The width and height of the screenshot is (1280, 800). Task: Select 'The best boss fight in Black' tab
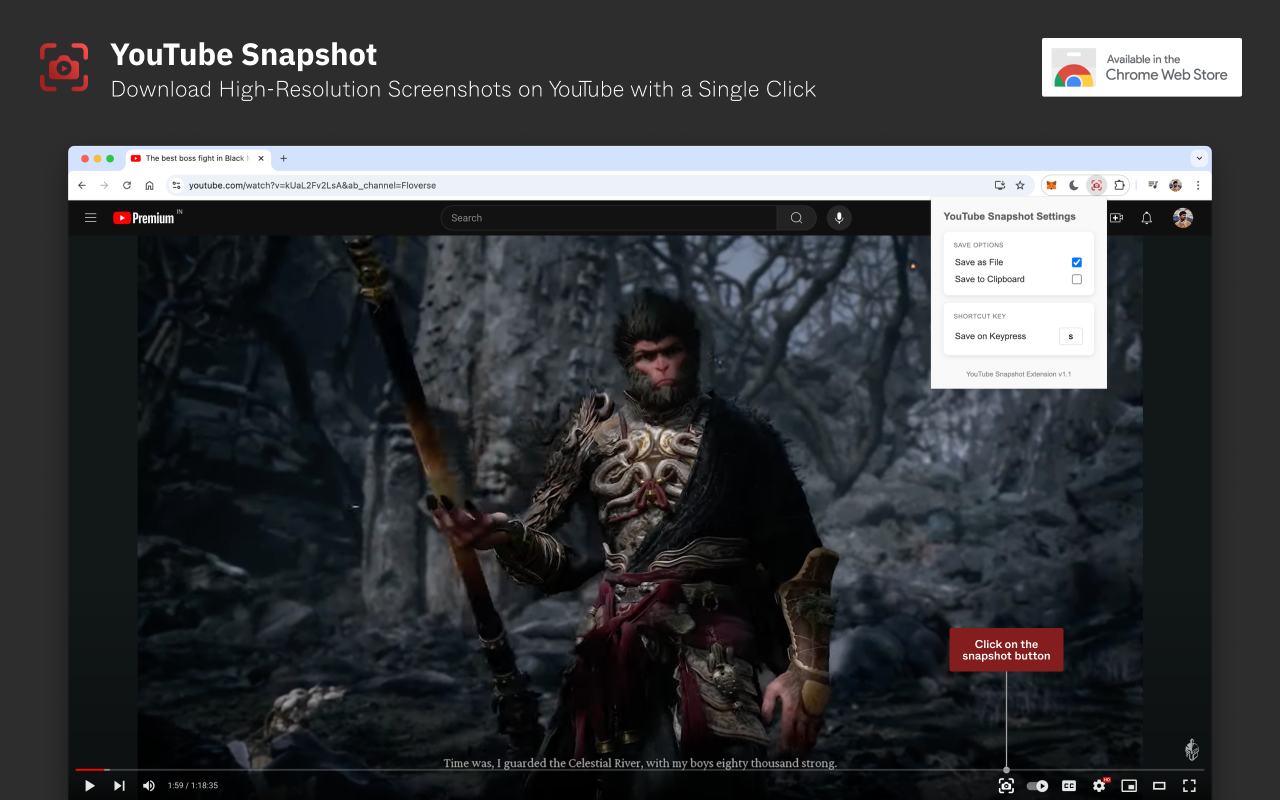[x=196, y=158]
